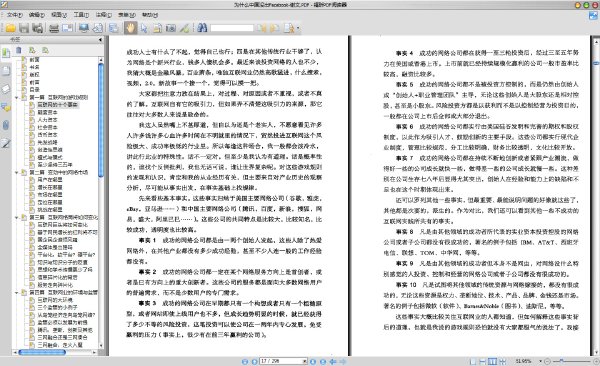Open the 社会资本 bookmark
The height and width of the screenshot is (366, 600).
[47, 127]
